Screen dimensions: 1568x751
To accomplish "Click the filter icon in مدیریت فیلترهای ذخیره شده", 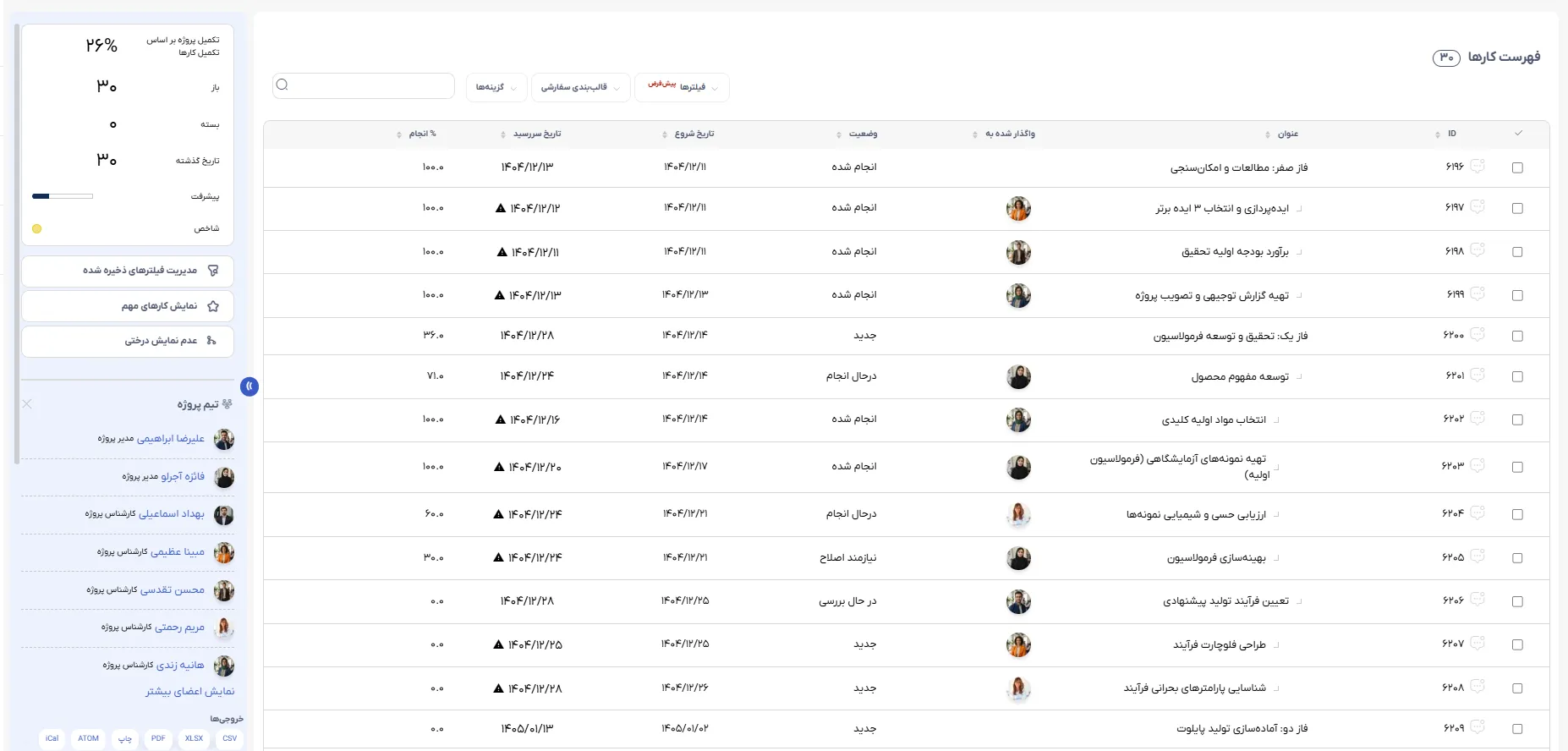I will (213, 271).
